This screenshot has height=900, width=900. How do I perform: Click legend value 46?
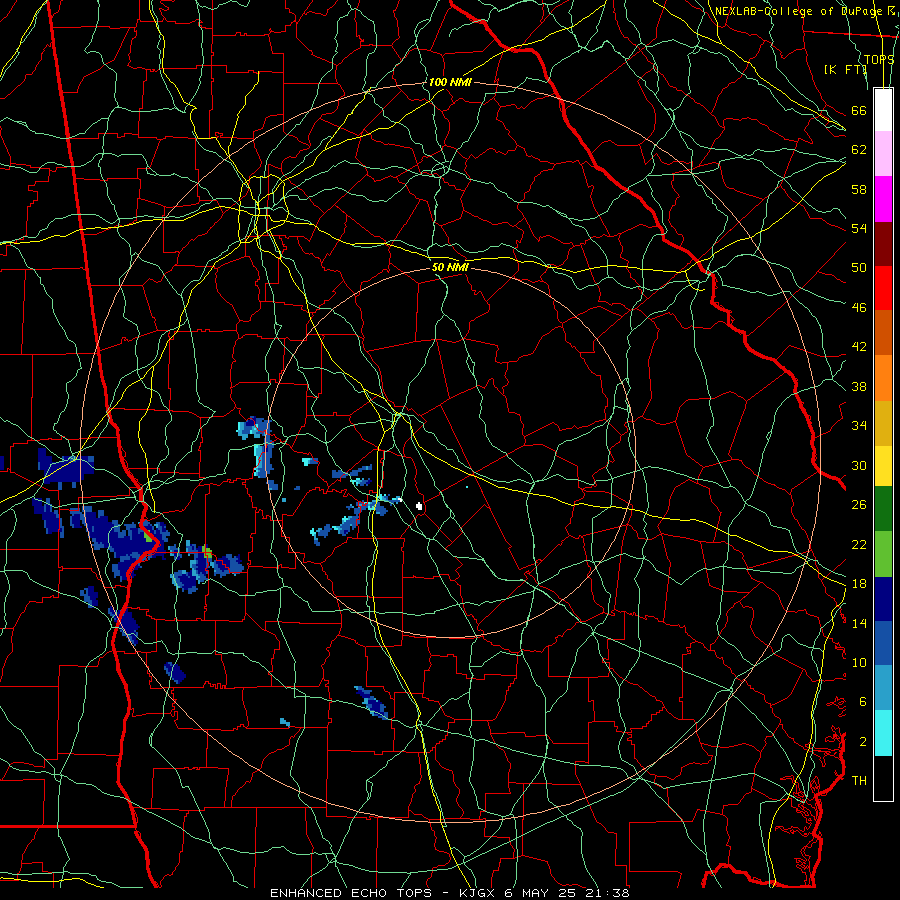tap(859, 308)
